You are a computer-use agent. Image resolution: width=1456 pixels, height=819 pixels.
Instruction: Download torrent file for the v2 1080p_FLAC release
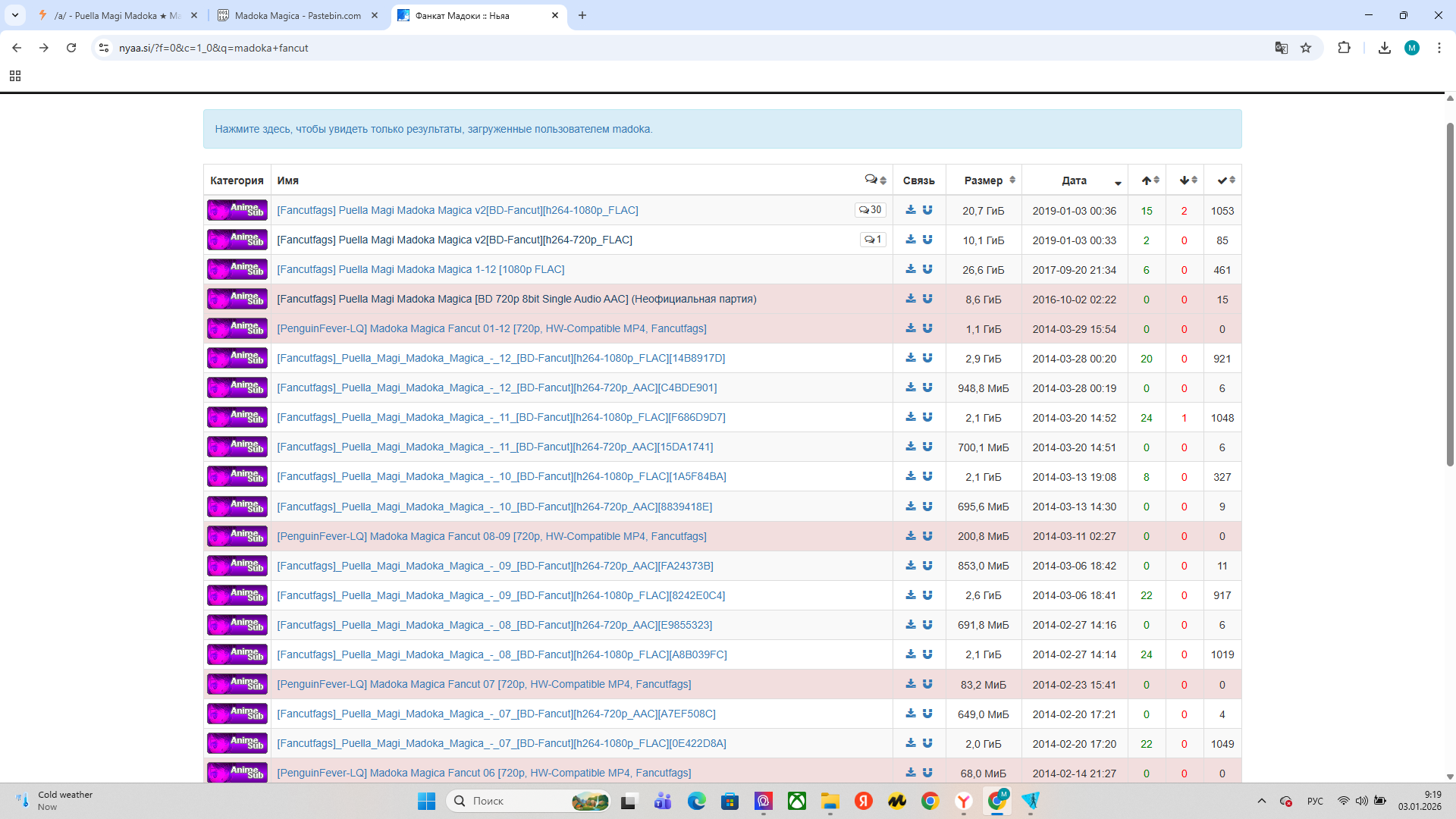coord(911,210)
